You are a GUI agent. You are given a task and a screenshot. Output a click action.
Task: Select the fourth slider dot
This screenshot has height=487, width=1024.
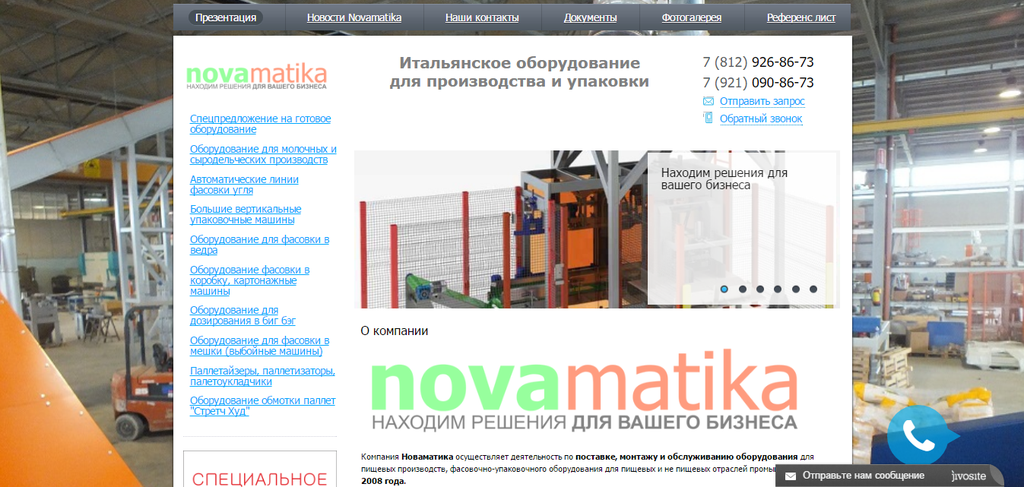tap(778, 289)
